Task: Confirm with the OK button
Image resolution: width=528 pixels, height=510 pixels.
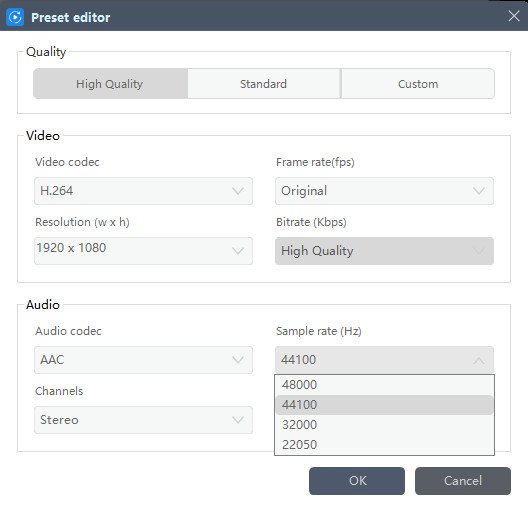Action: [357, 481]
